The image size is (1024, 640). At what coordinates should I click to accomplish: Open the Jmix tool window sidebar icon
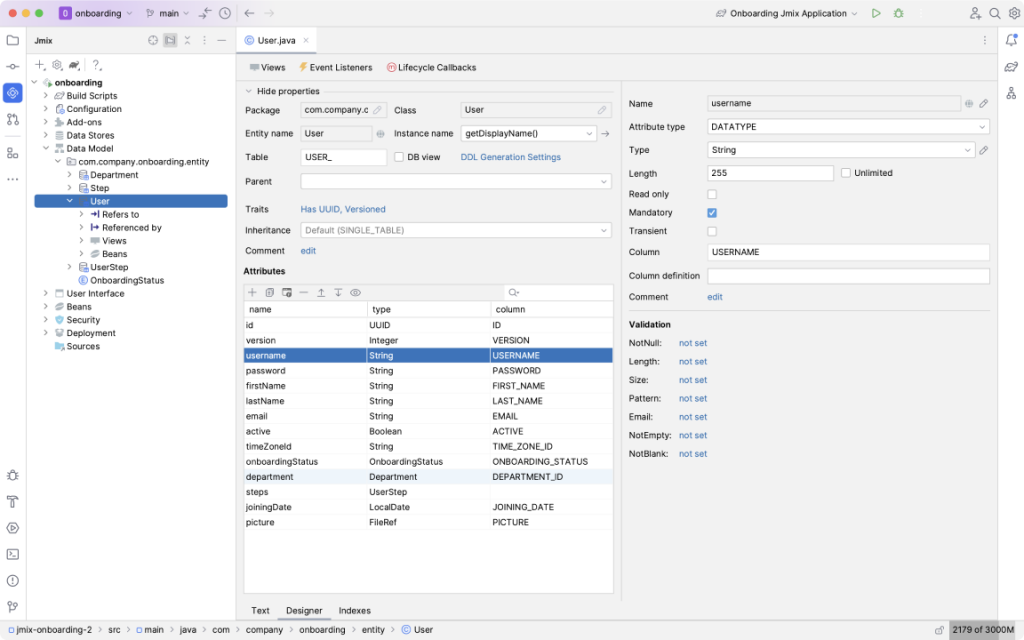pyautogui.click(x=13, y=92)
